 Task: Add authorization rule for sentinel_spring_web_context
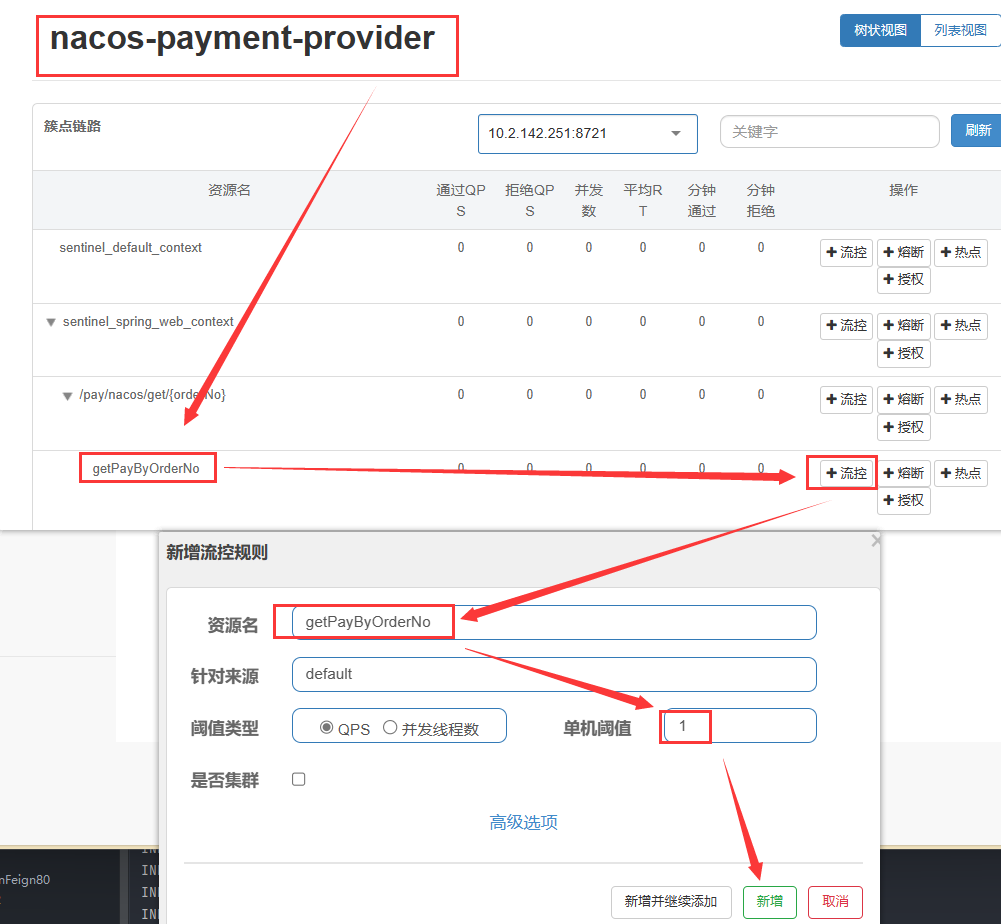pos(903,353)
